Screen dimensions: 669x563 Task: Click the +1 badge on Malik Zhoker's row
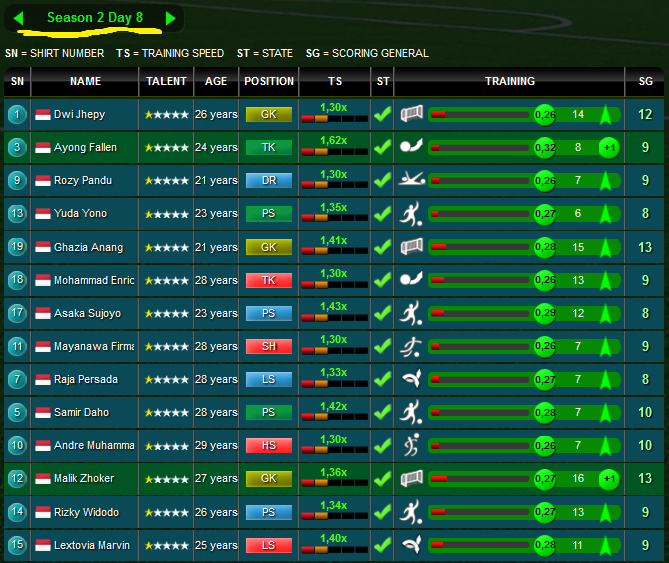click(x=608, y=479)
